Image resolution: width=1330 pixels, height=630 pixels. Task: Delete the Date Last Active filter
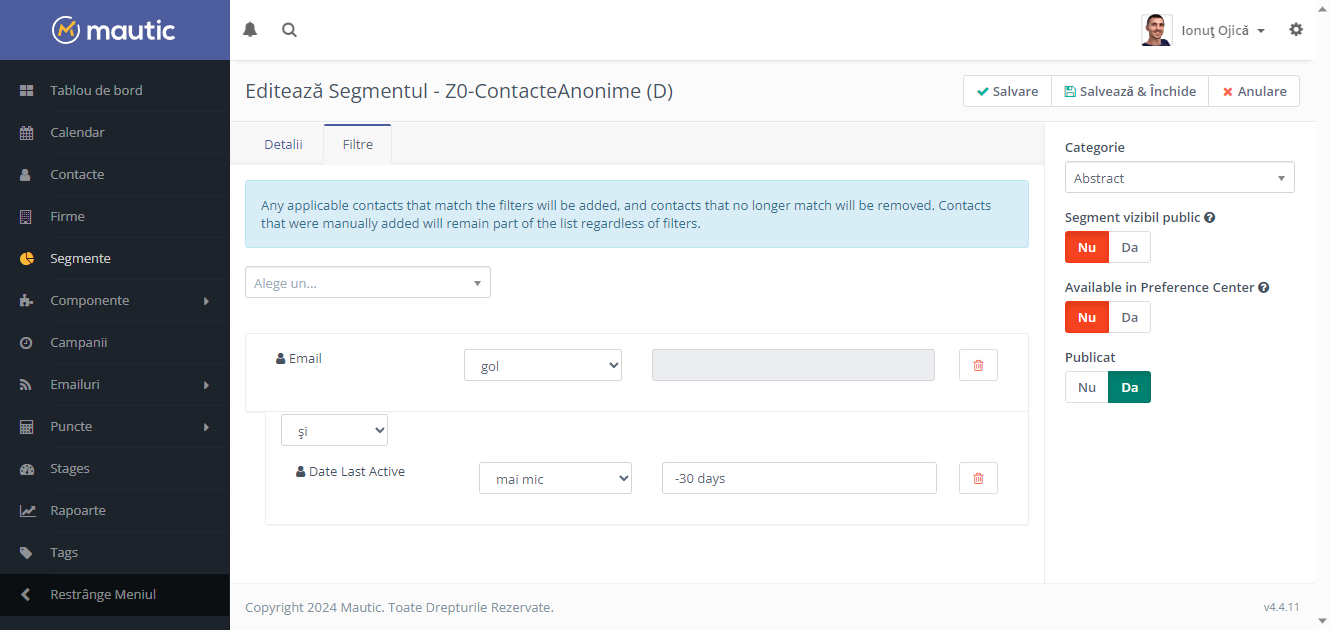click(x=978, y=478)
